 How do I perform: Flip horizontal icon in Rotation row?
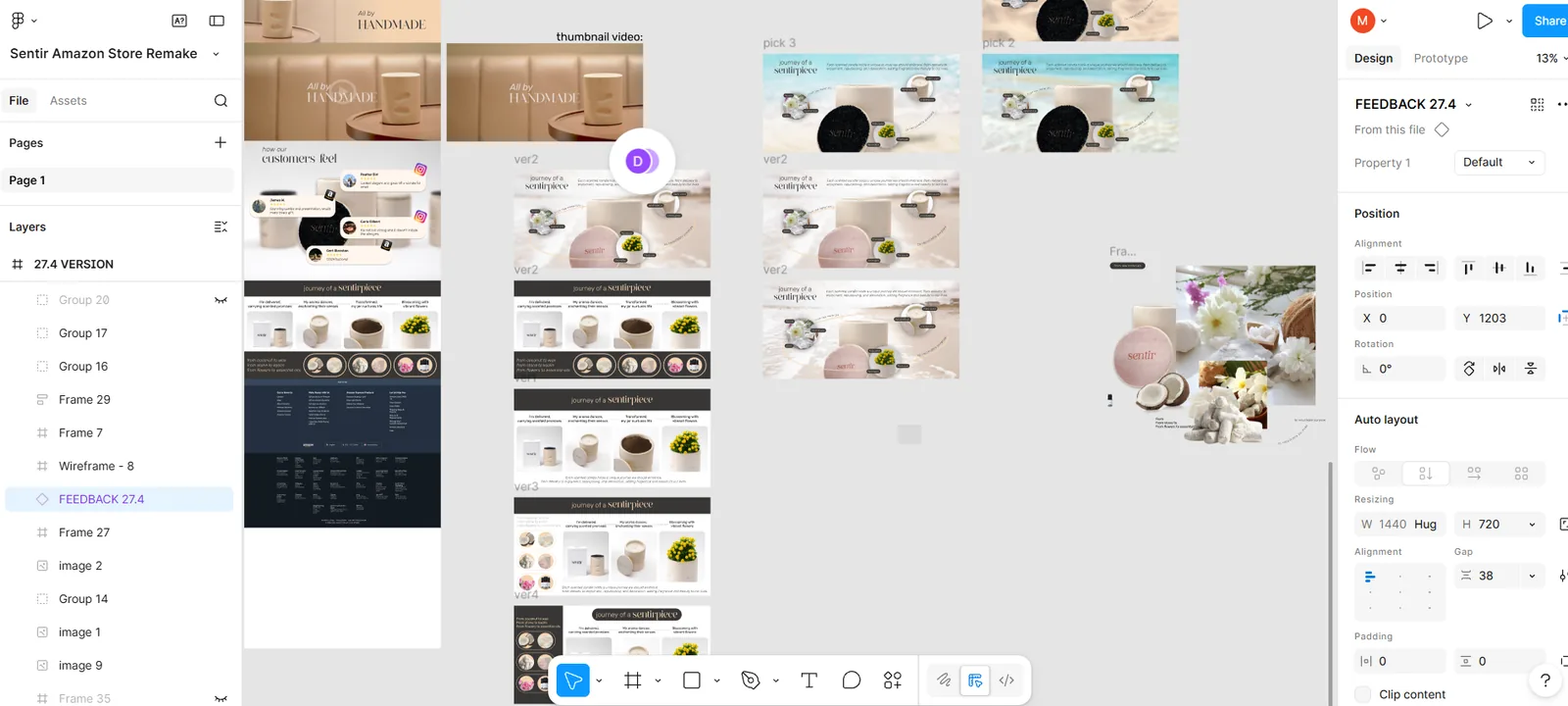pyautogui.click(x=1499, y=369)
